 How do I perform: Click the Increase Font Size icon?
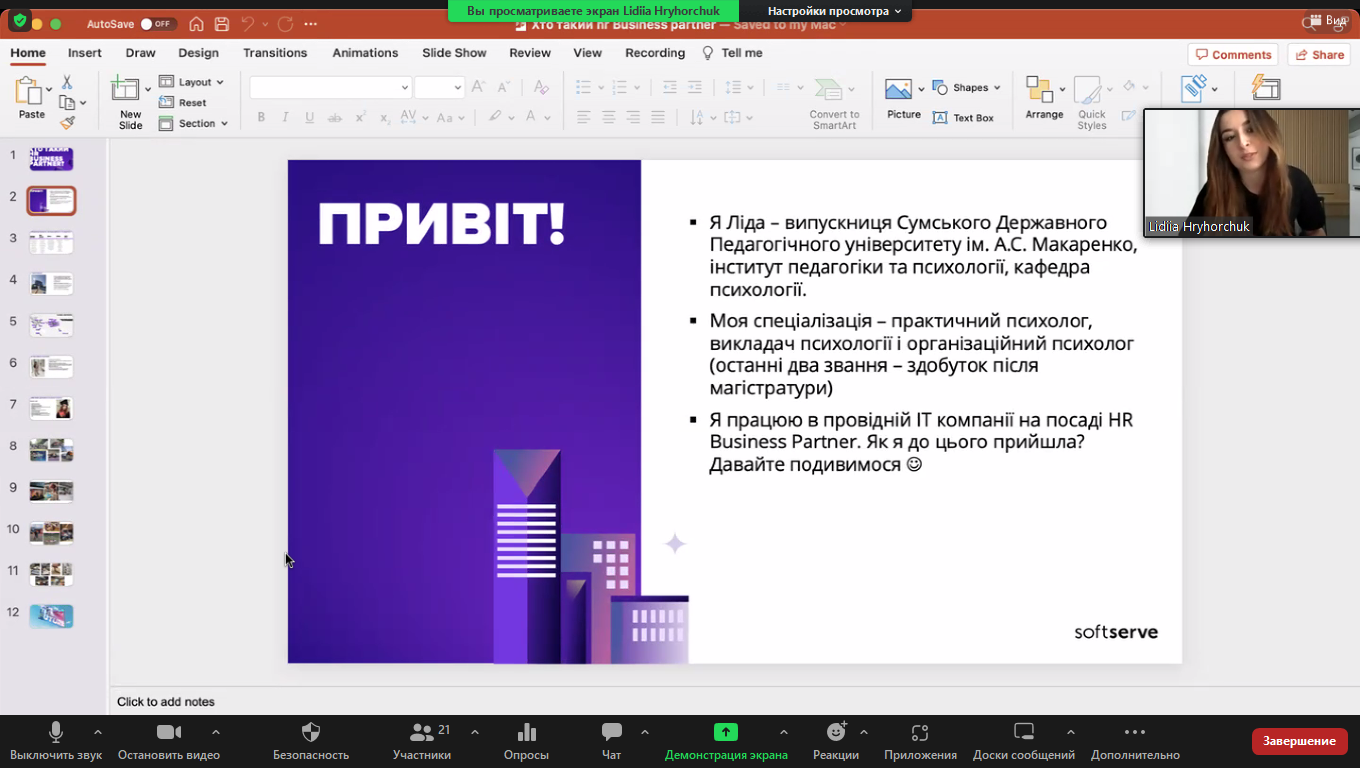coord(478,87)
